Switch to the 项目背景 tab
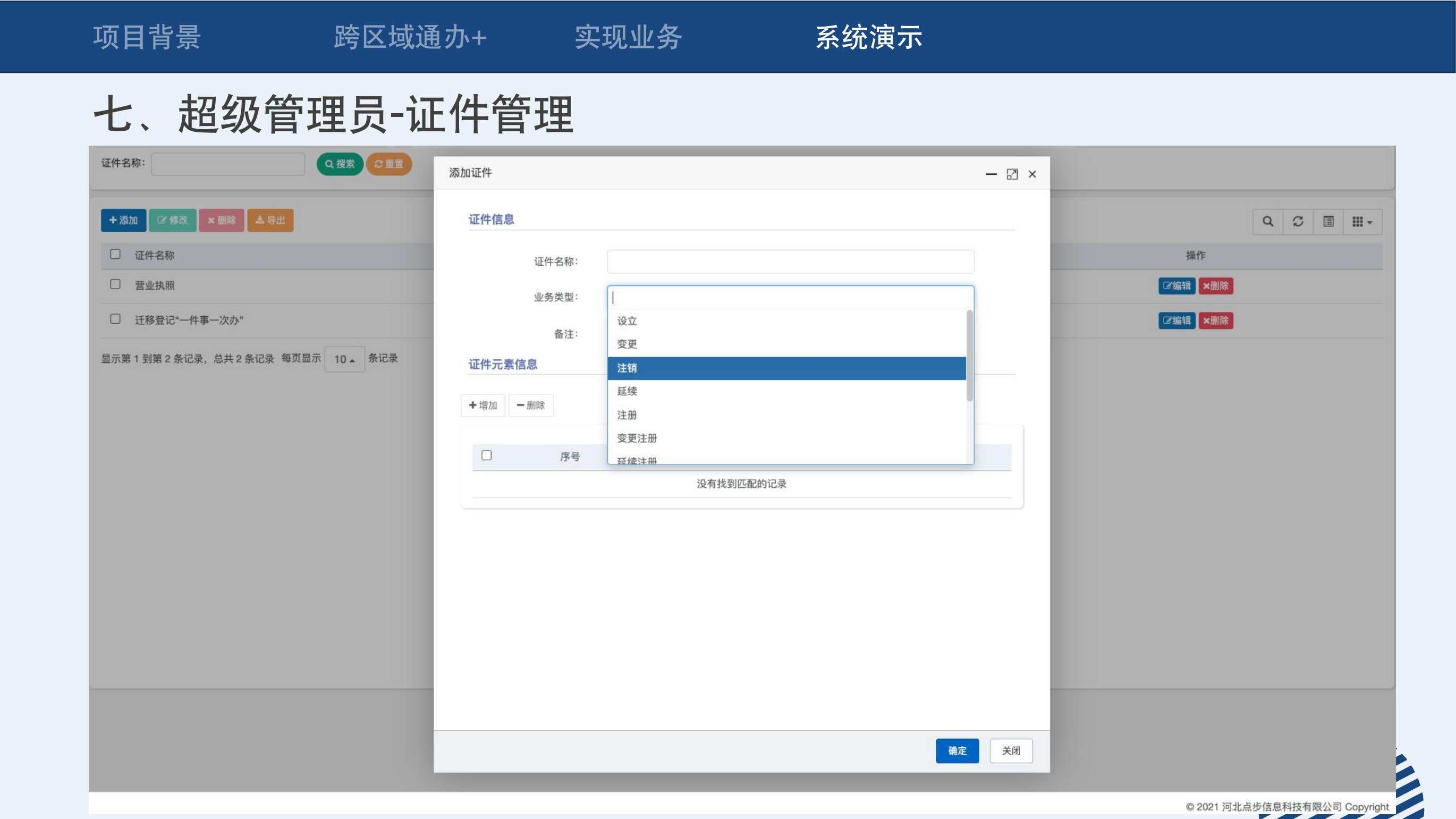 click(147, 37)
